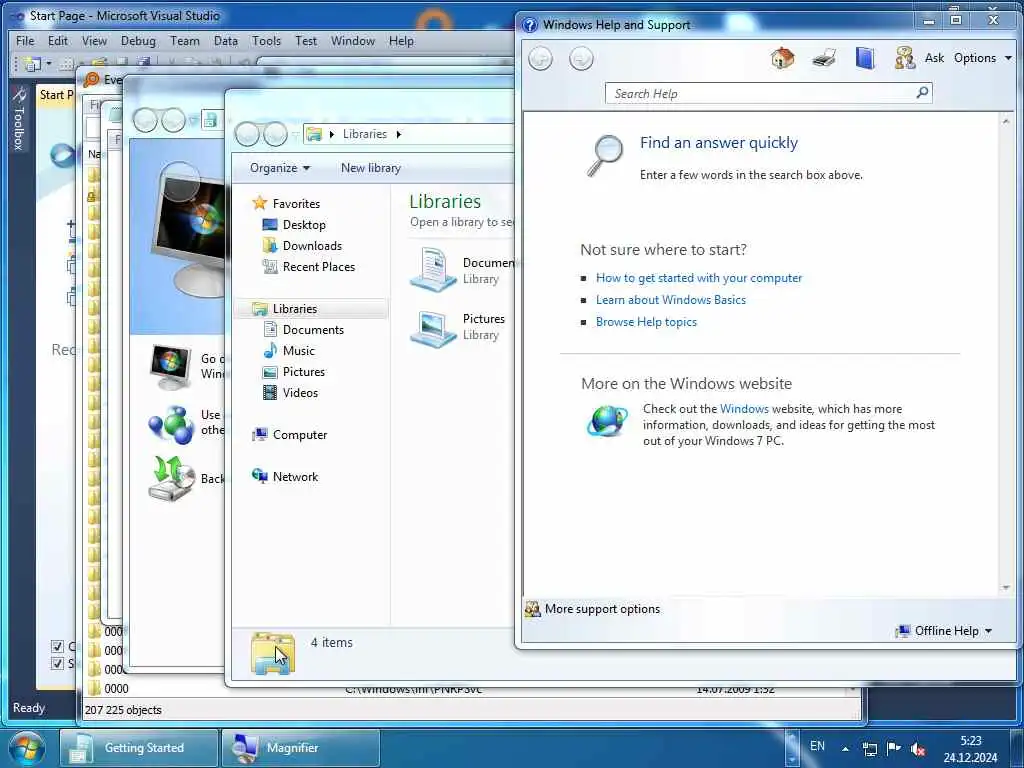Click the muted volume tray icon
The image size is (1024, 768).
[x=918, y=749]
